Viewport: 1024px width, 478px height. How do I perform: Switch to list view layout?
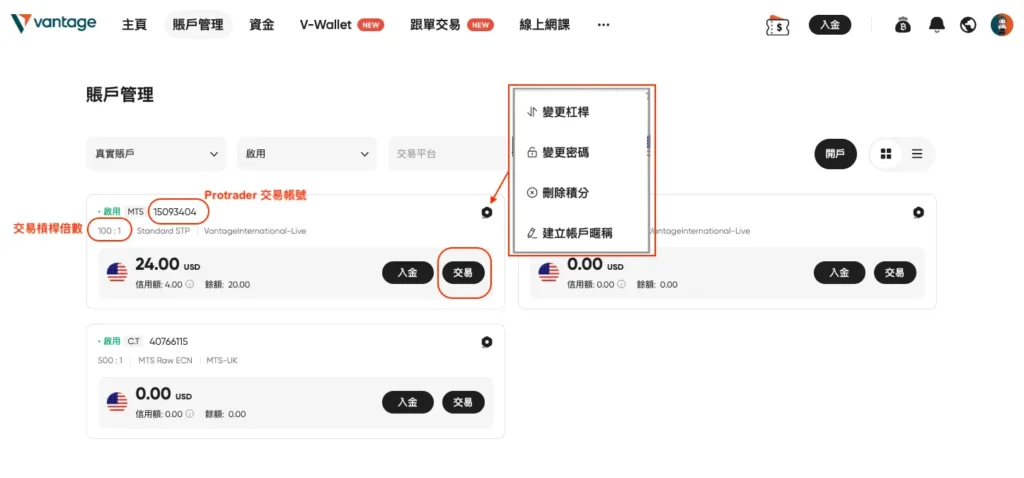pos(917,154)
